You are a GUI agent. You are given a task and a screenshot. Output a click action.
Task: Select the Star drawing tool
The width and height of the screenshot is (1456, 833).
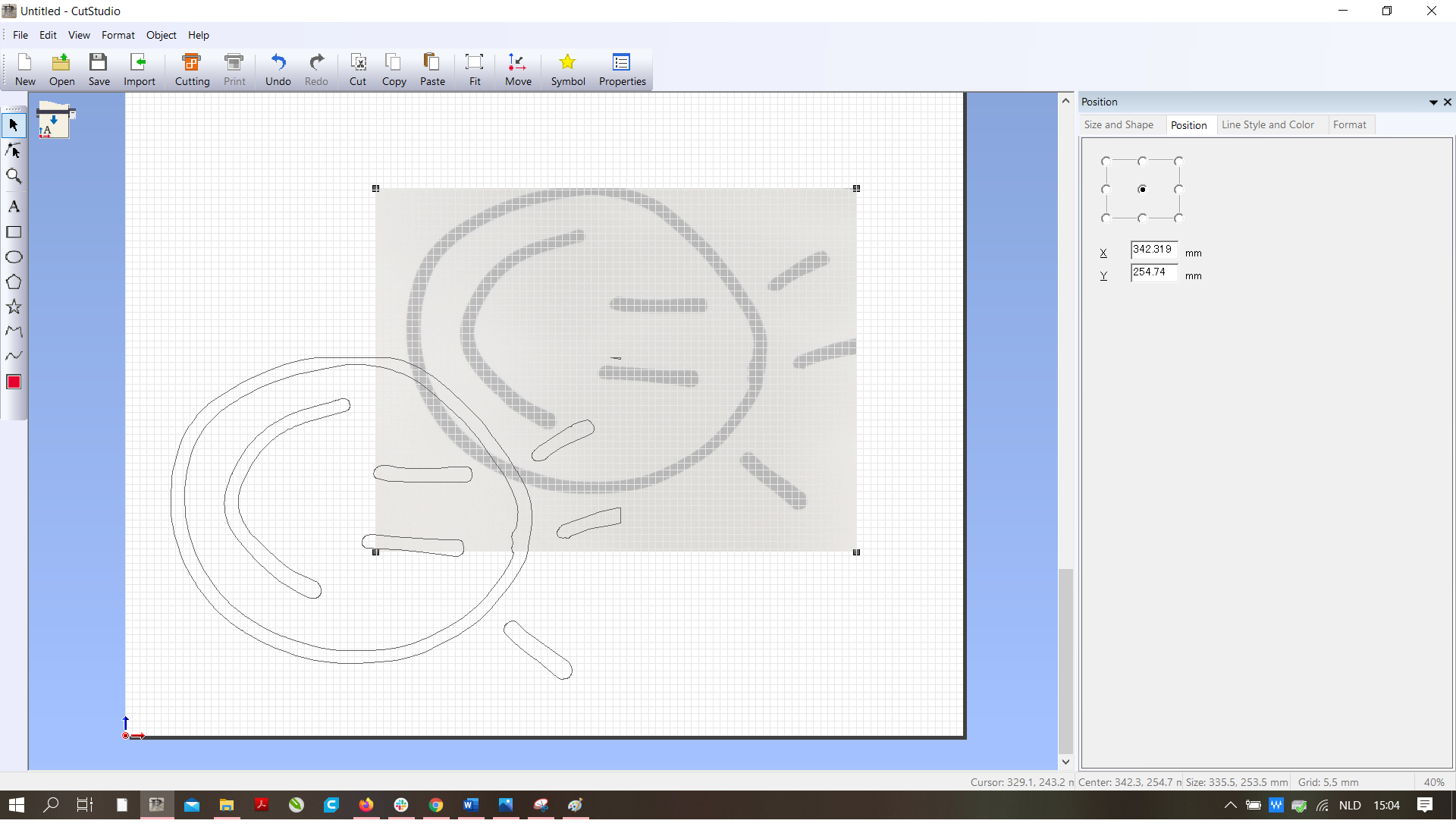tap(14, 307)
